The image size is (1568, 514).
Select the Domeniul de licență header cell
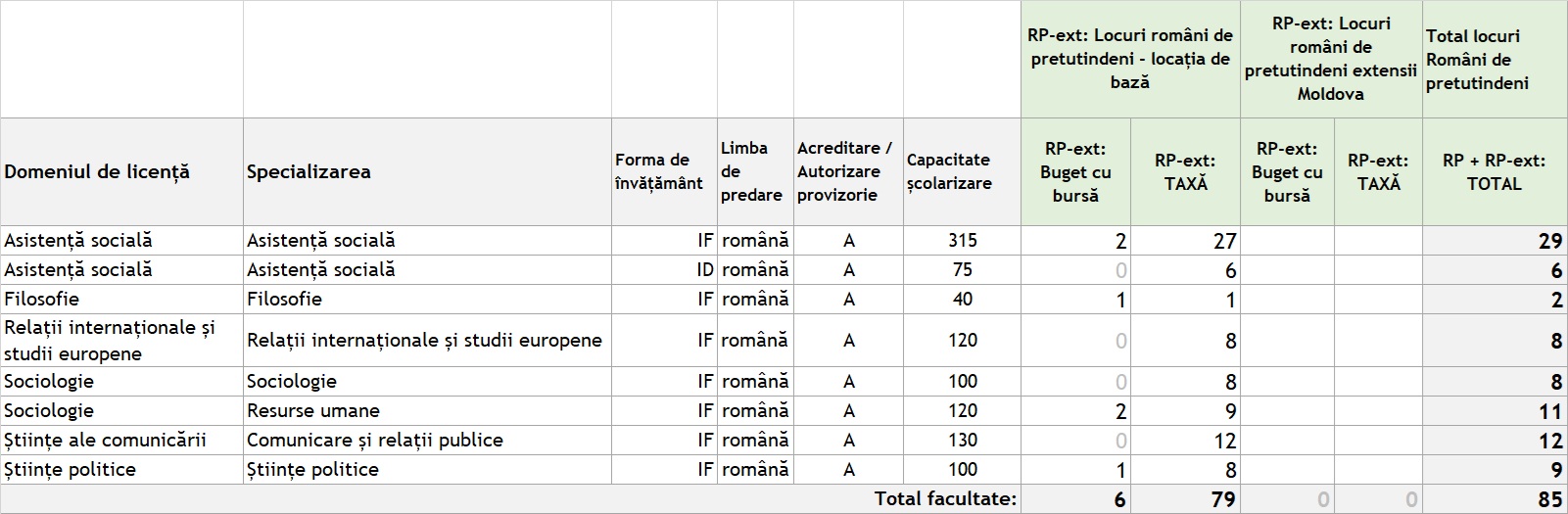point(121,171)
